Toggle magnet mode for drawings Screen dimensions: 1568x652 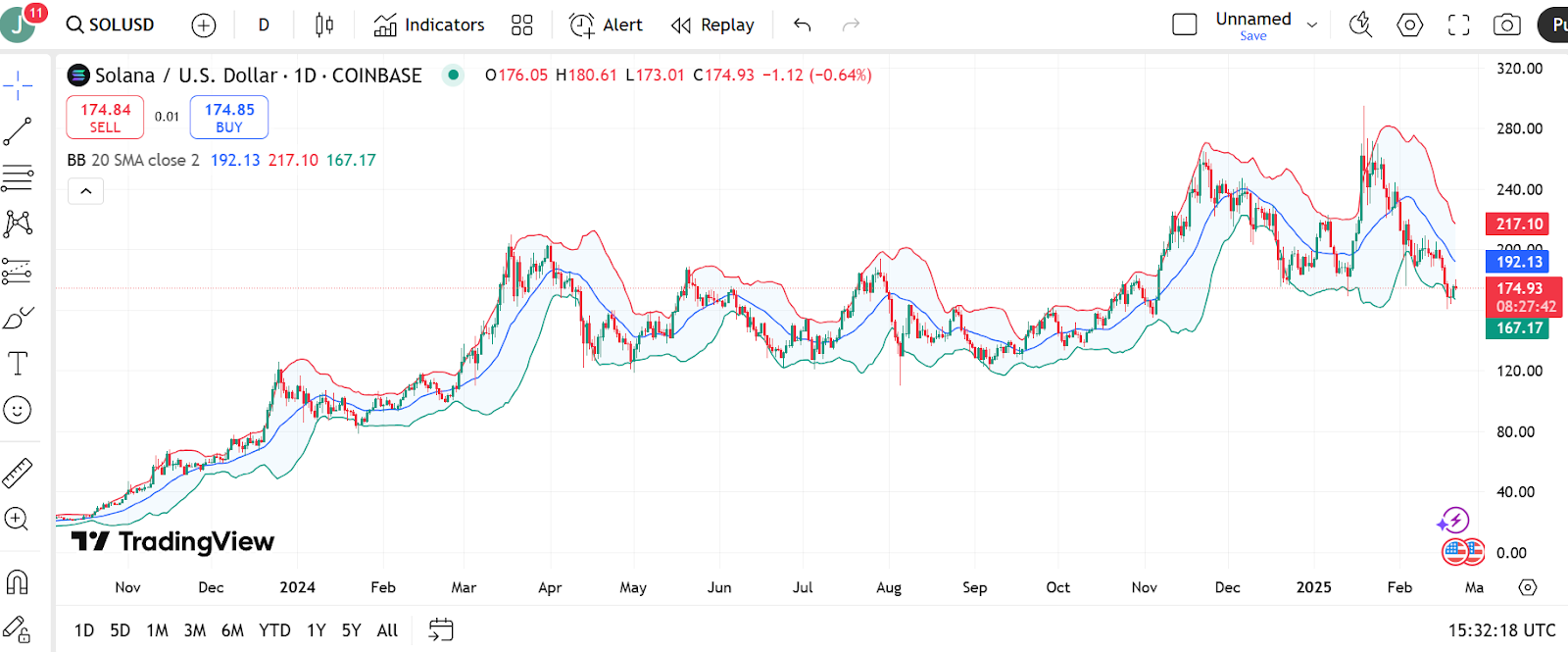point(18,582)
